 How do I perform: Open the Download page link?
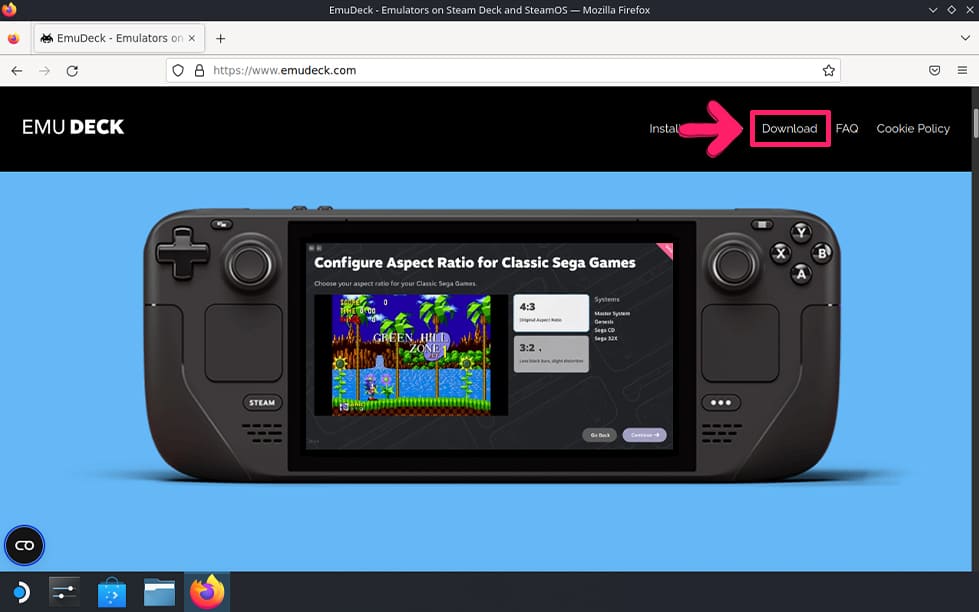789,129
